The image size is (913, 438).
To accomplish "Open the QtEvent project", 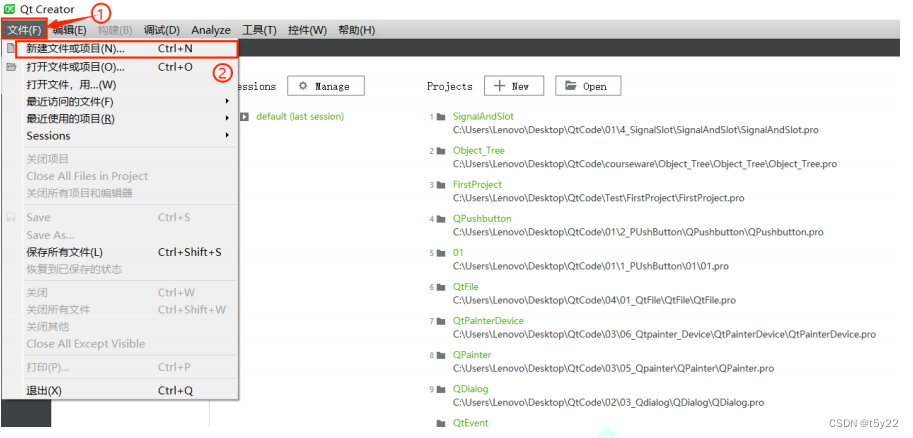I will pos(470,423).
